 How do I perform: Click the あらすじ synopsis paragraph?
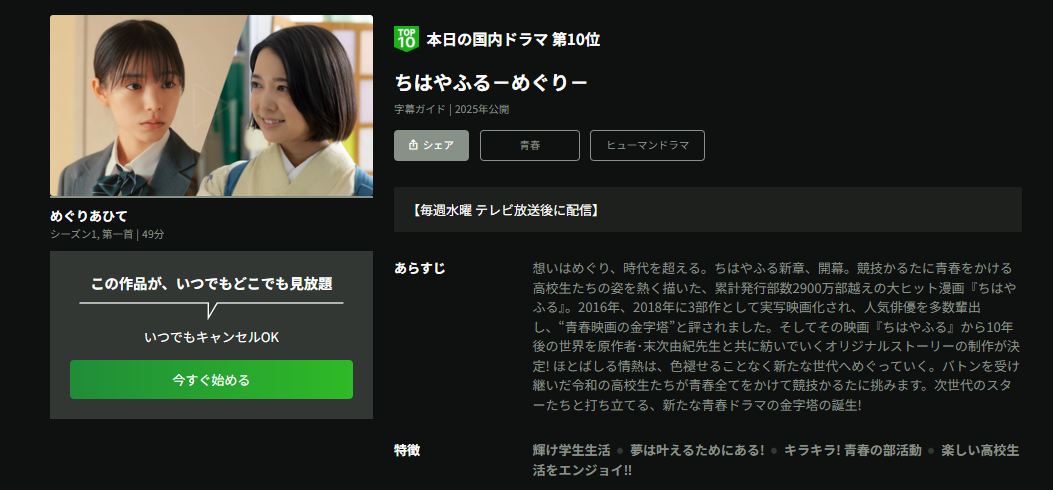point(776,337)
